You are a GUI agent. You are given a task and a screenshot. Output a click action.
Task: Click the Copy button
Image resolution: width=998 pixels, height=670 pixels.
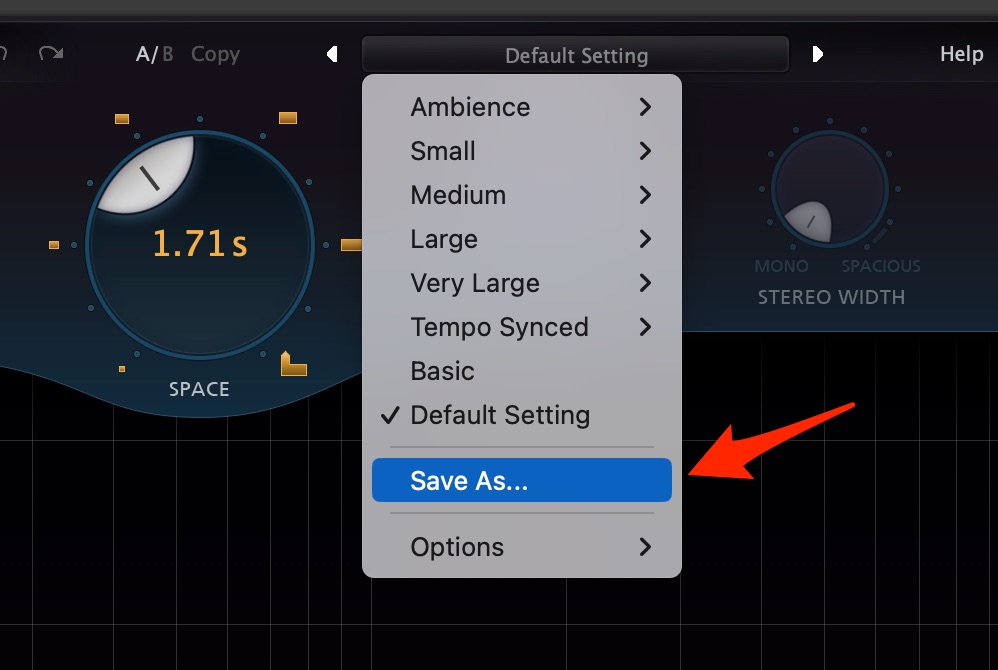click(x=215, y=55)
